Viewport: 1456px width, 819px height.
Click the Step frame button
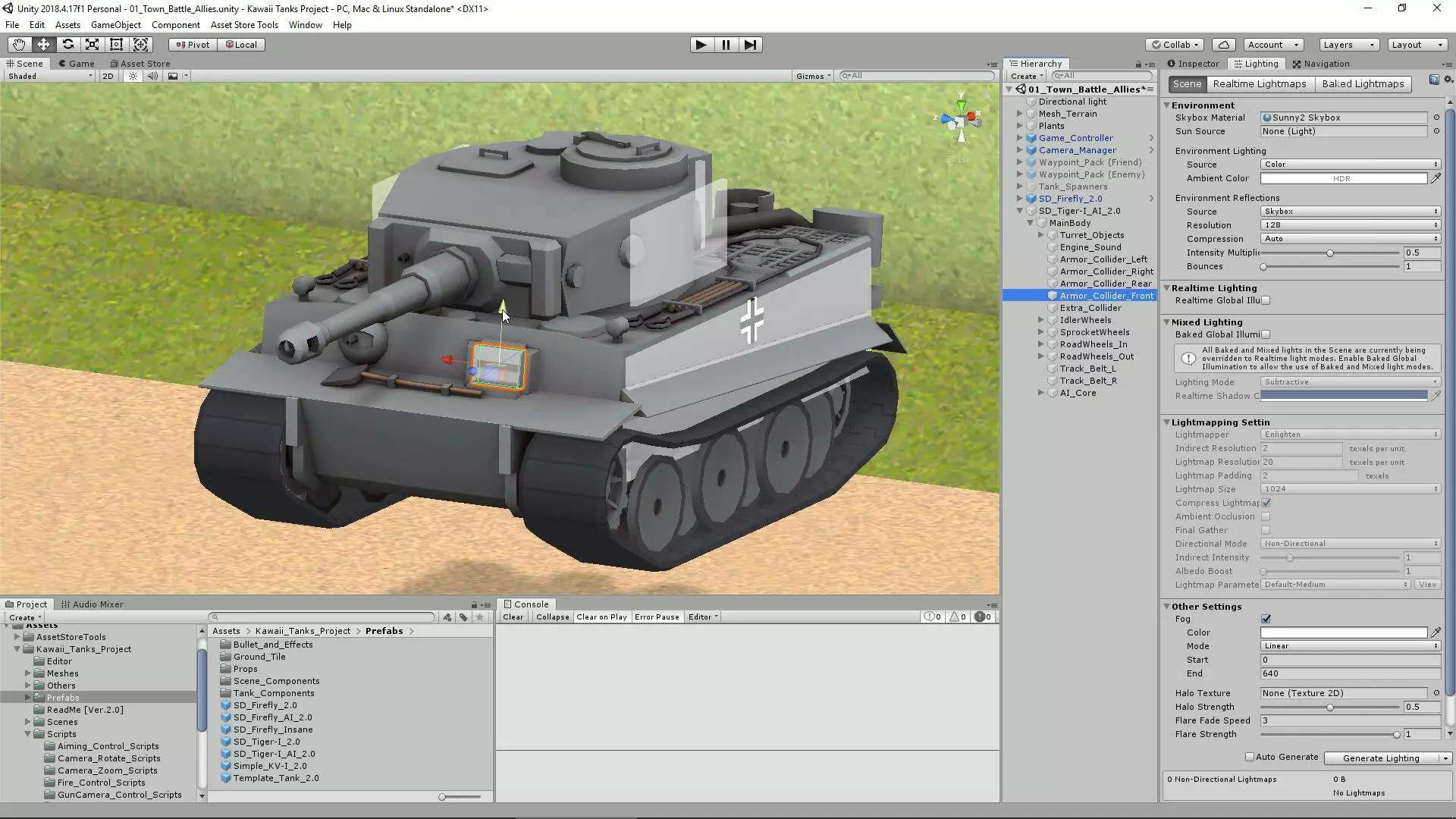(750, 45)
